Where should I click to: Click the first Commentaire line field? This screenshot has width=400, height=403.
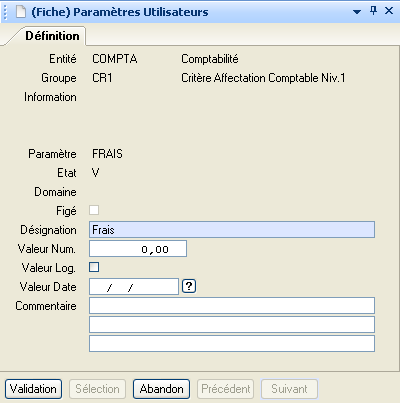point(232,306)
